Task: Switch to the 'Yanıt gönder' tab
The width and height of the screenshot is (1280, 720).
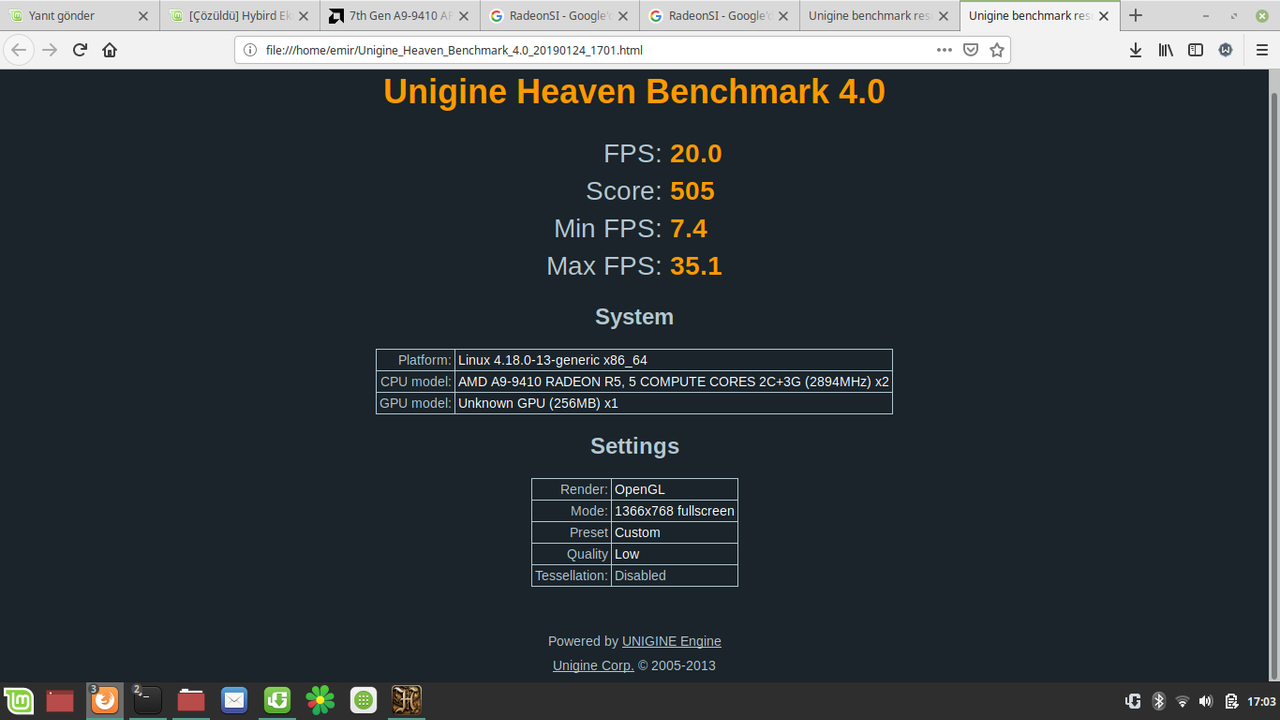Action: [80, 16]
